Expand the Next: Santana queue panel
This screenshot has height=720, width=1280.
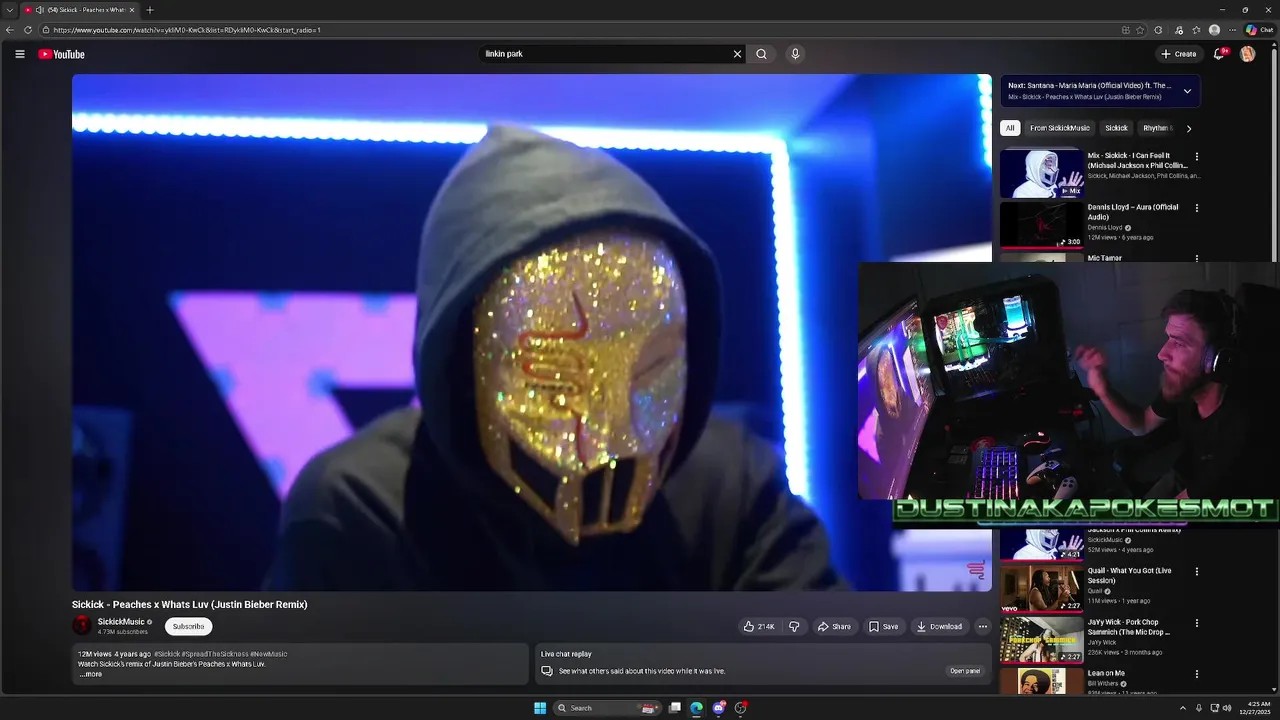[1187, 91]
